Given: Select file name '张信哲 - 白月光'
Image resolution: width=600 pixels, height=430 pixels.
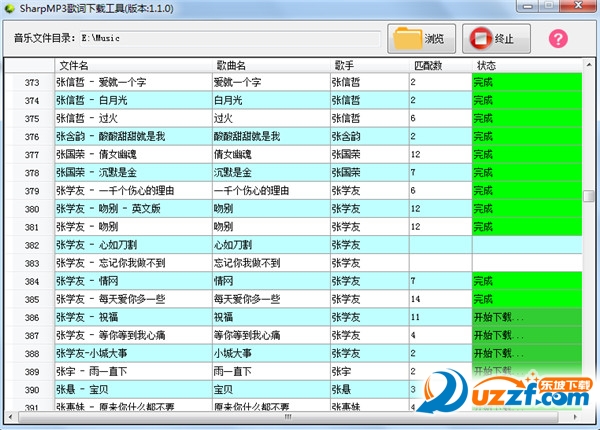Looking at the screenshot, I should [134, 100].
